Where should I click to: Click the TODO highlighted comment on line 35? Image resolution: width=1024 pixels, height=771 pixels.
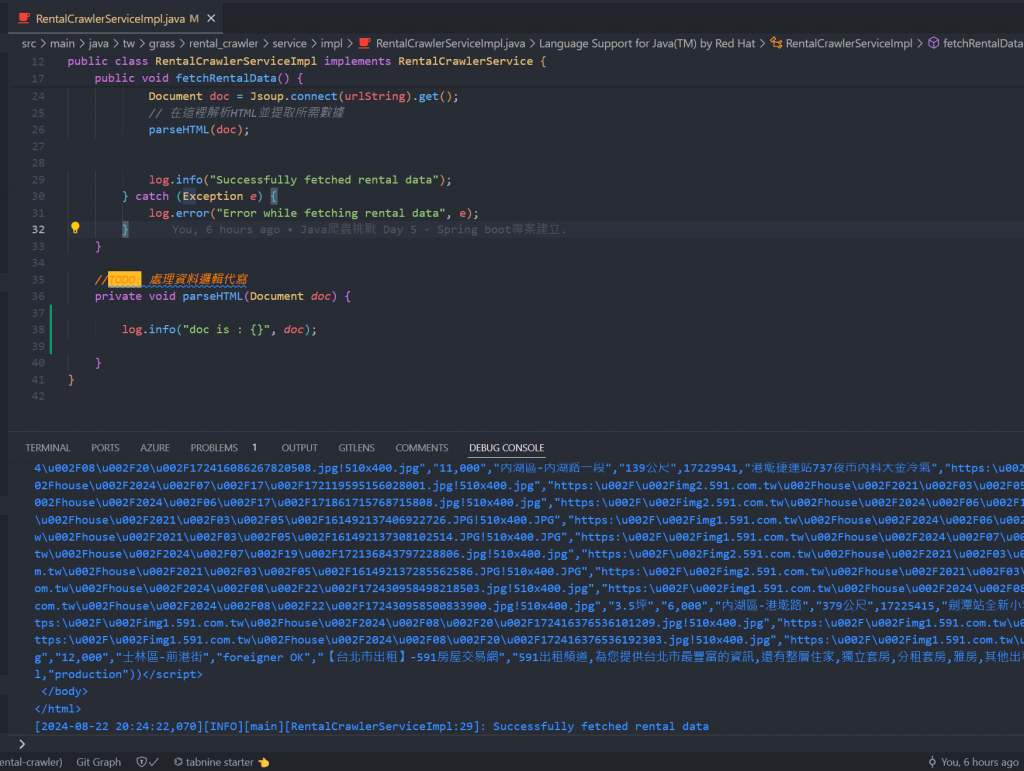[125, 279]
